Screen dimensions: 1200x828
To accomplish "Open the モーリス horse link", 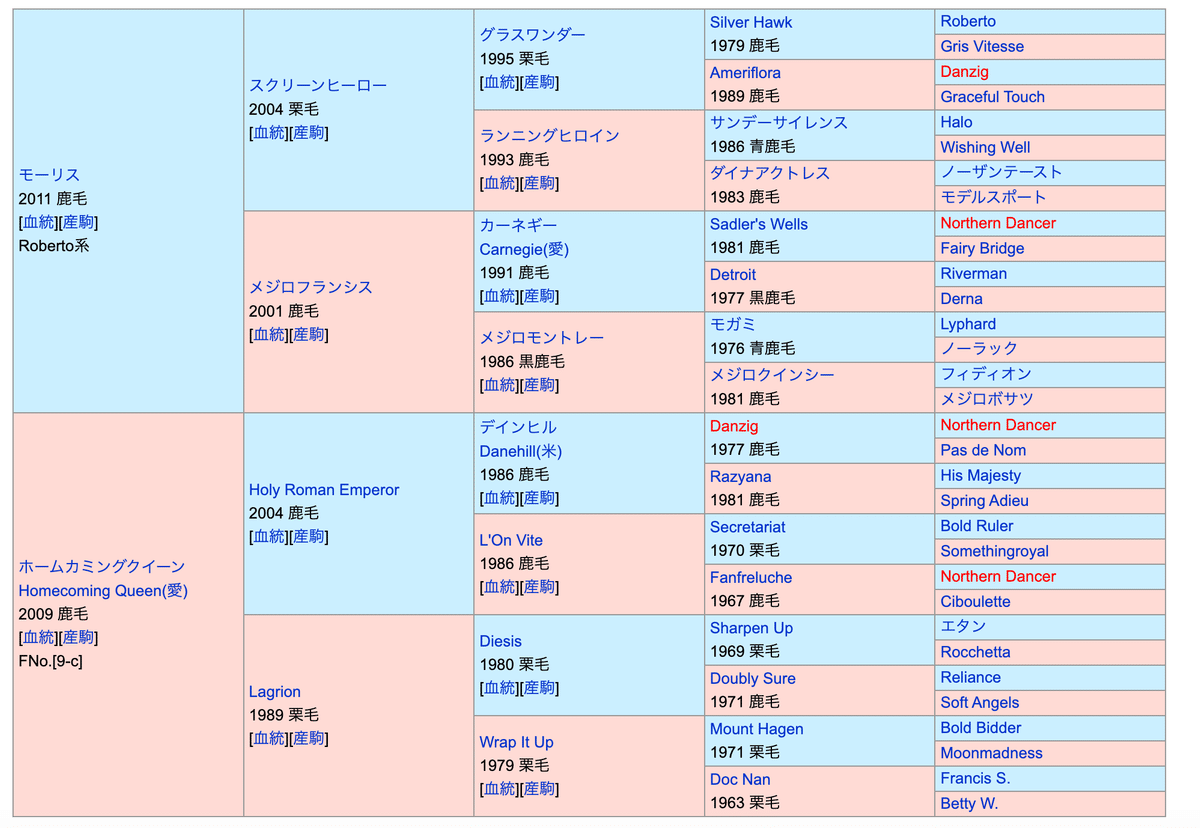I will [49, 175].
